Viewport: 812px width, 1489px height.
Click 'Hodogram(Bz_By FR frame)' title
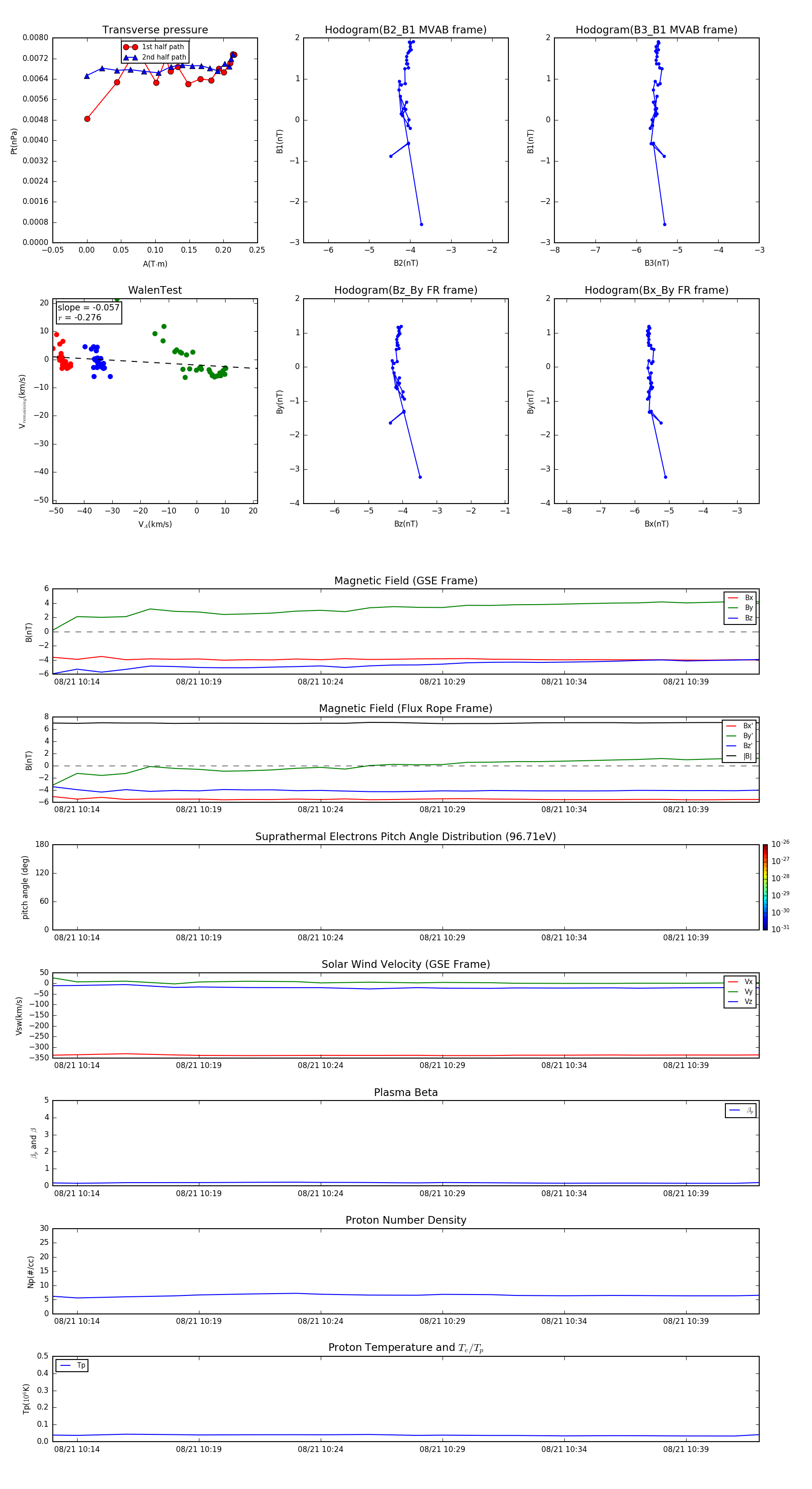(x=406, y=290)
